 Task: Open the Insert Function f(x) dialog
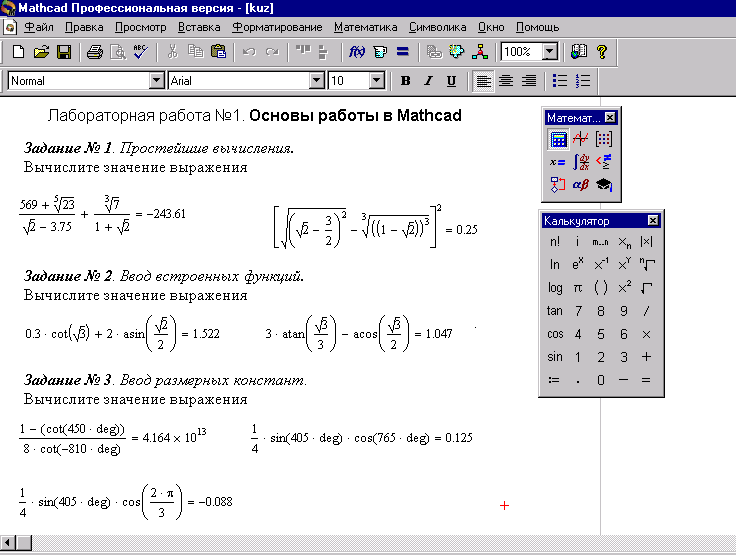356,52
